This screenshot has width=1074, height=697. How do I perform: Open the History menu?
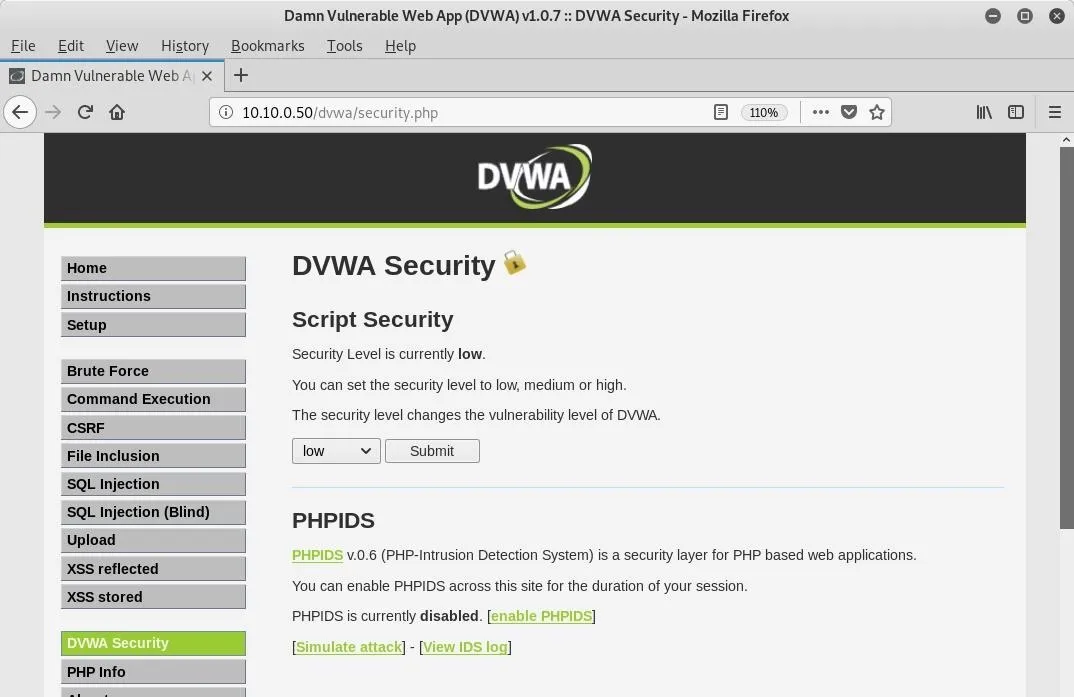pos(185,46)
